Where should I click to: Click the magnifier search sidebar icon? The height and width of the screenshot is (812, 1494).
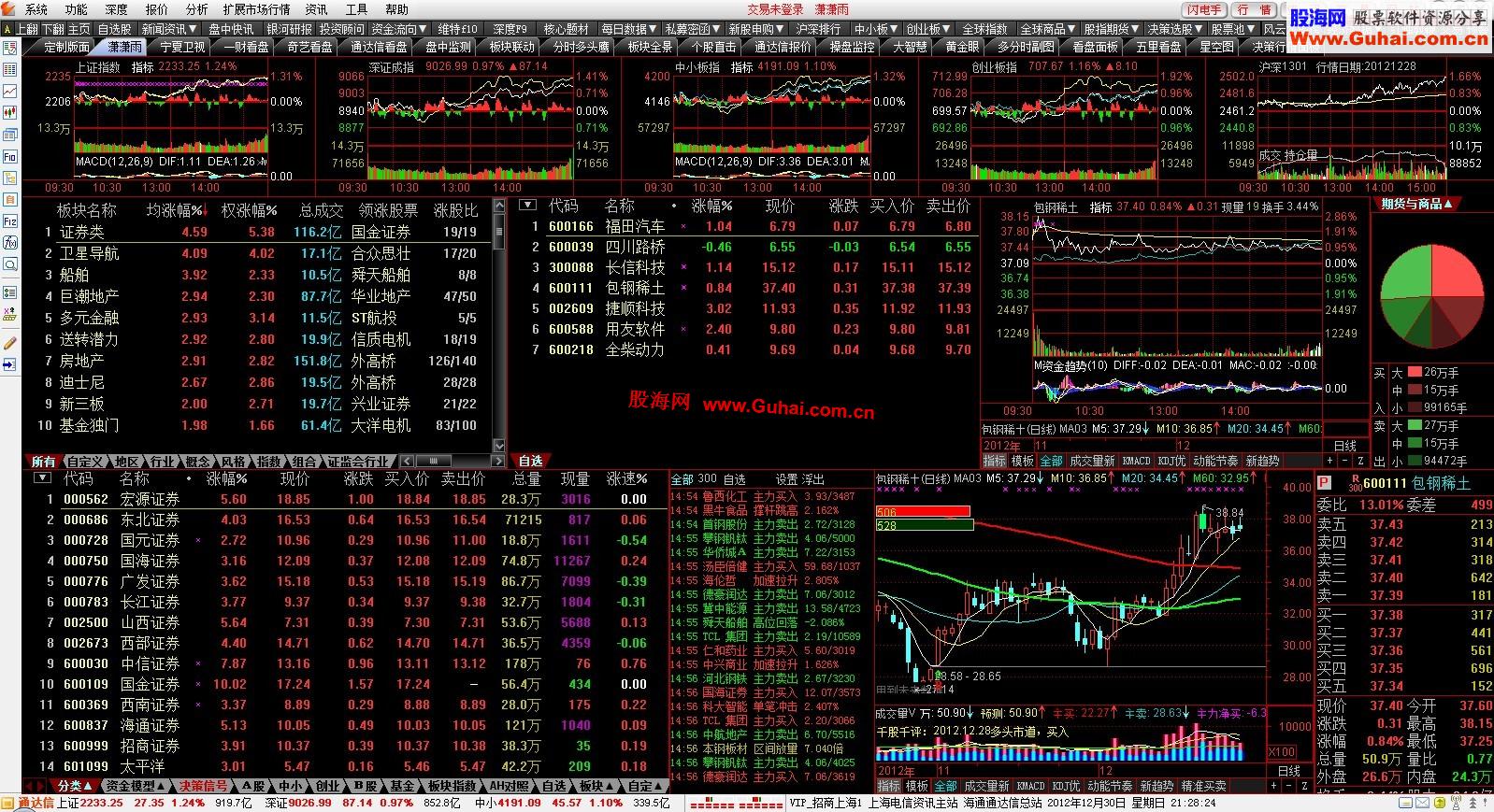tap(10, 264)
